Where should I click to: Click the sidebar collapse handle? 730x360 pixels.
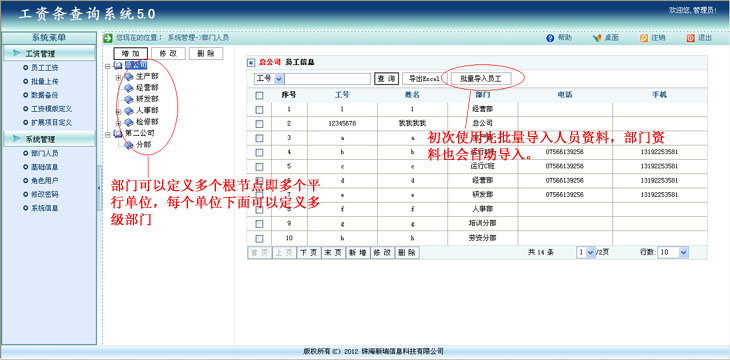click(x=99, y=187)
